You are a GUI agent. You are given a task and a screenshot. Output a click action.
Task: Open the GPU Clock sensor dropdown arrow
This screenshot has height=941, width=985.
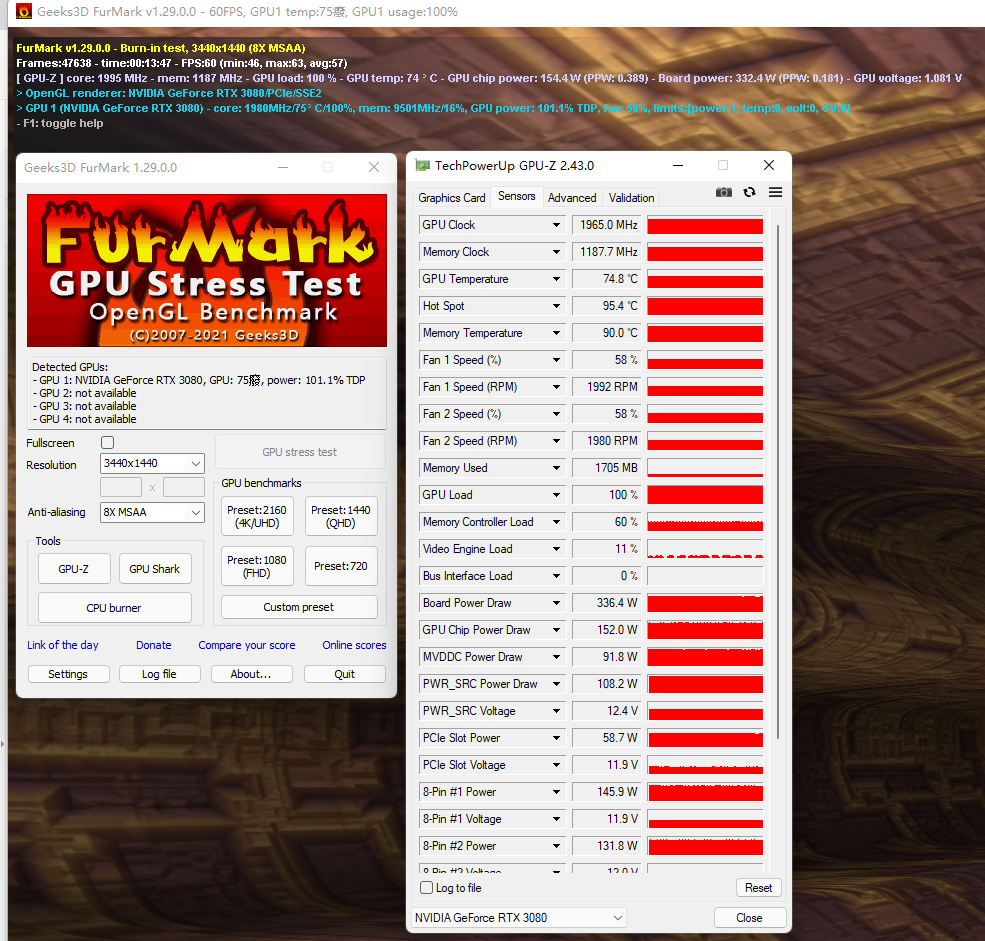pyautogui.click(x=556, y=225)
